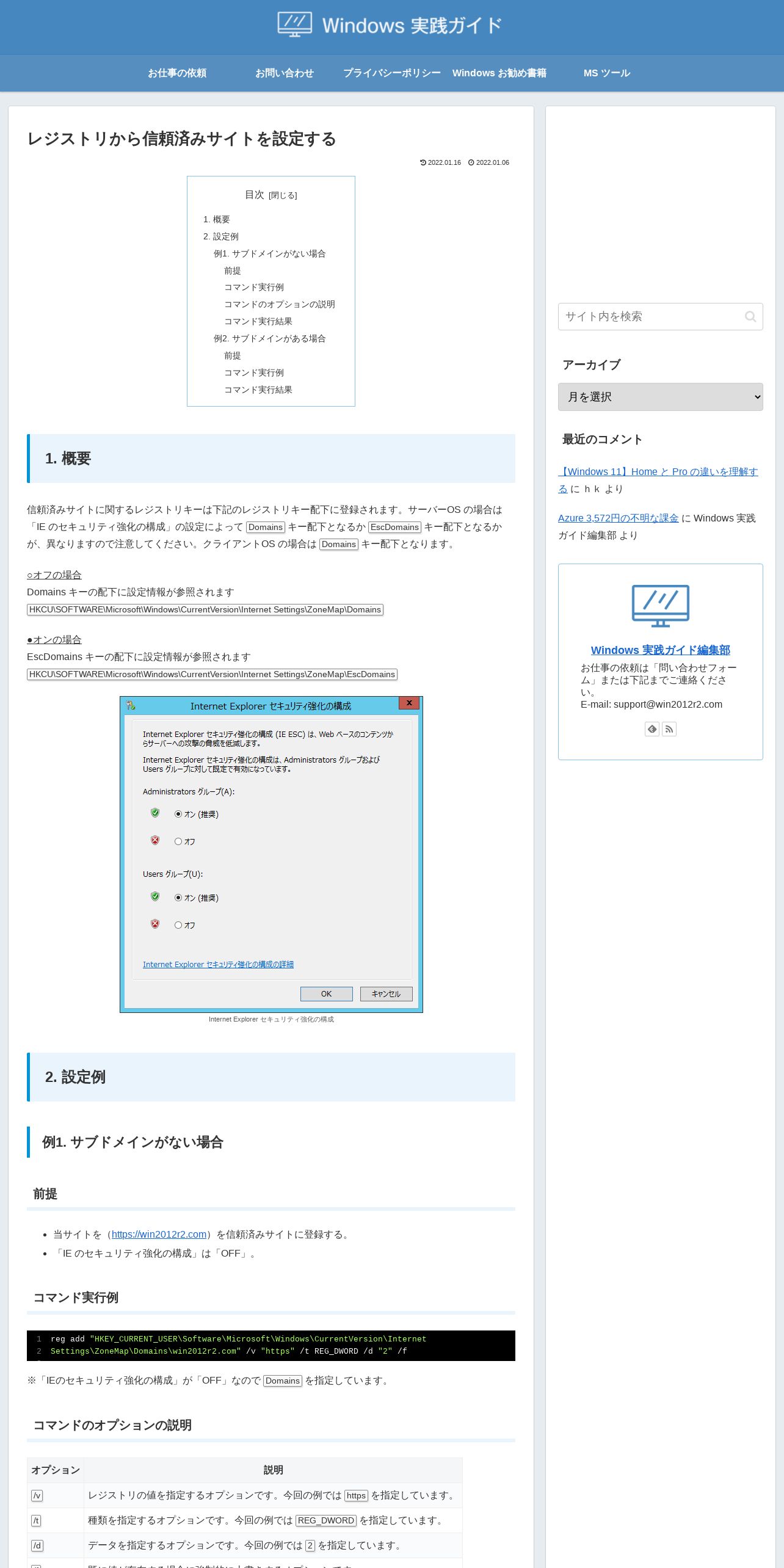Click the reg add command code block

[x=271, y=1345]
